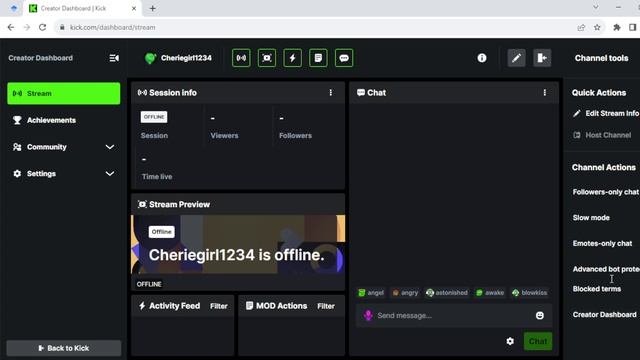Viewport: 640px width, 360px height.
Task: Expand the Settings section chevron
Action: click(110, 173)
